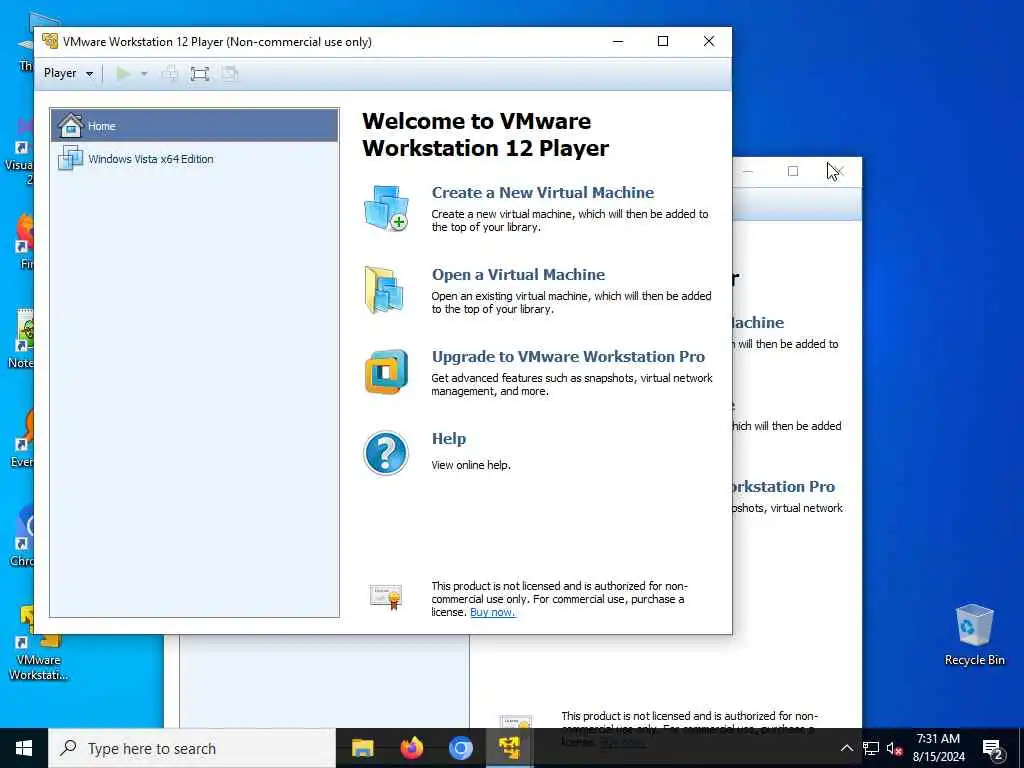Click the green Power On play button
The width and height of the screenshot is (1024, 768).
point(123,73)
